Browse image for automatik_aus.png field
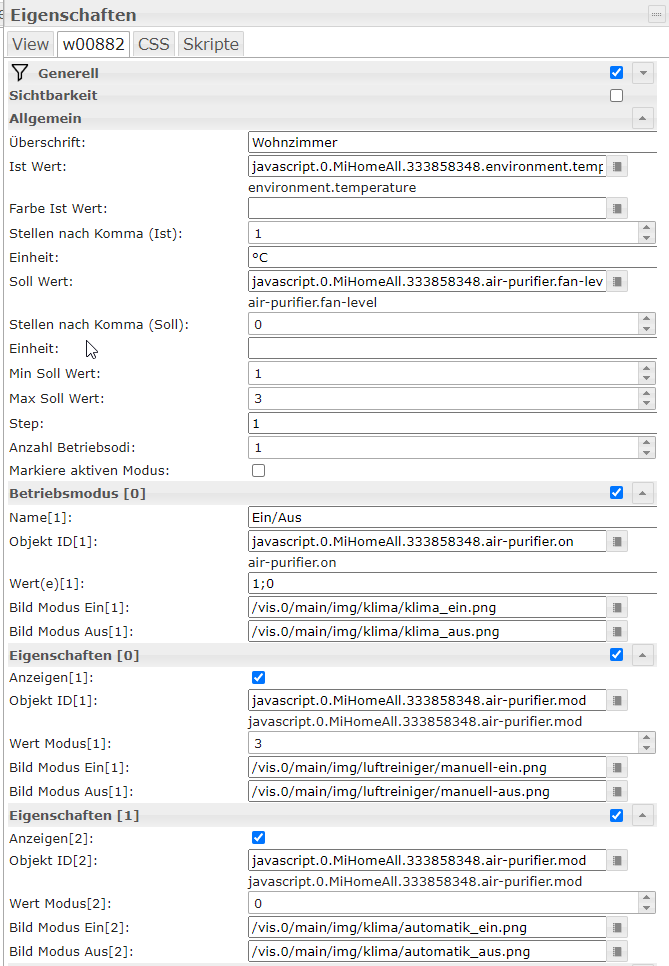Viewport: 669px width, 966px height. (x=617, y=952)
